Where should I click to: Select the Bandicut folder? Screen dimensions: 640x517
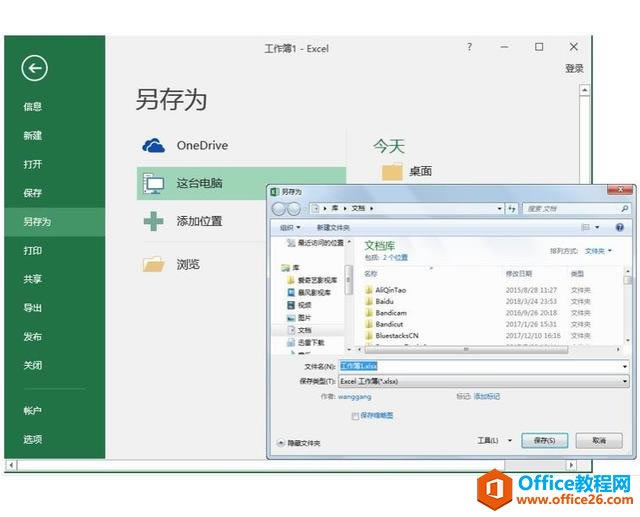pyautogui.click(x=384, y=324)
